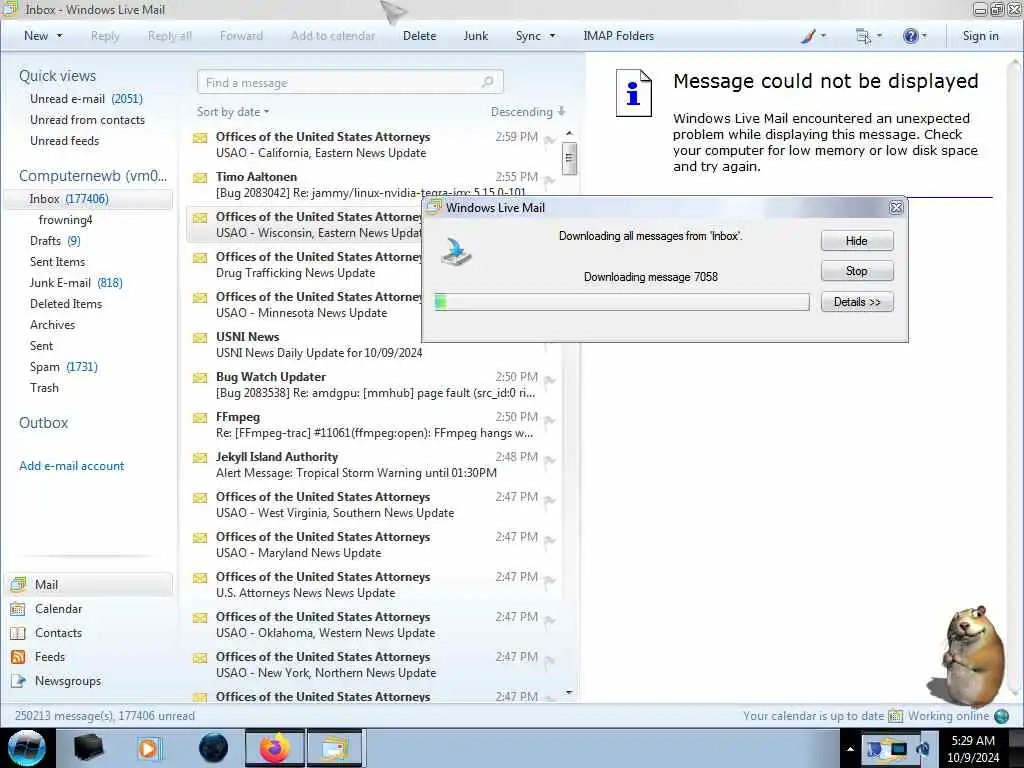Open the Mail section icon
Image resolution: width=1024 pixels, height=768 pixels.
18,584
